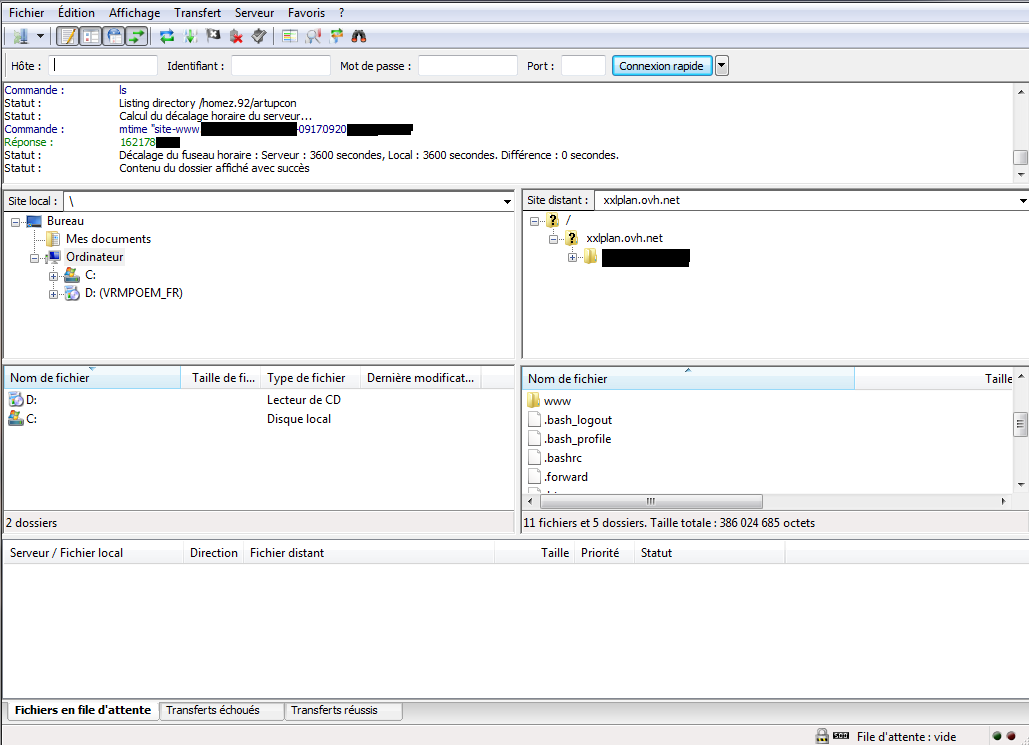The width and height of the screenshot is (1029, 745).
Task: Cancel the current operation
Action: 213,36
